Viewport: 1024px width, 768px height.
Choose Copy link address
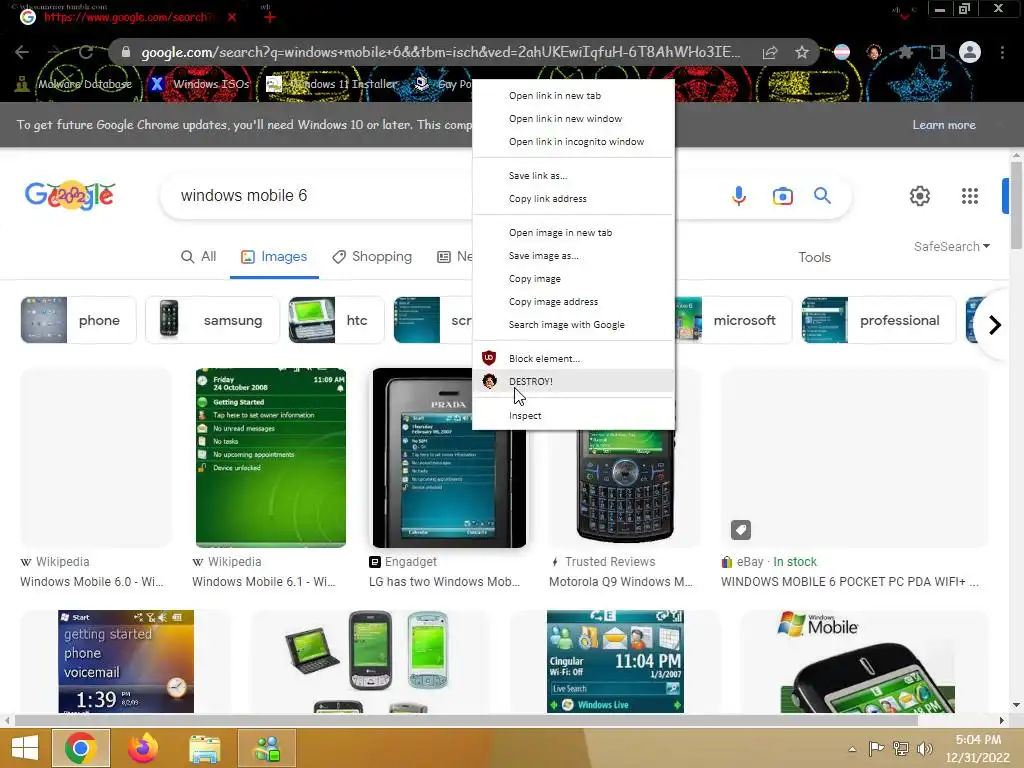click(573, 199)
